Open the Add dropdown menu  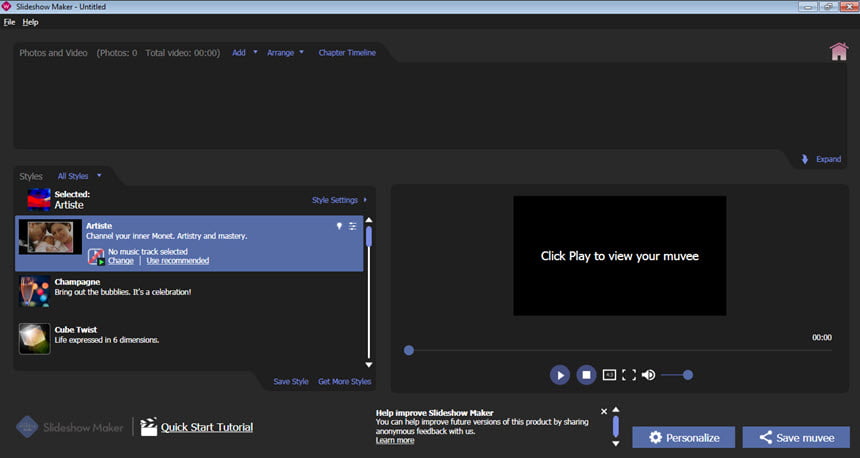(244, 53)
